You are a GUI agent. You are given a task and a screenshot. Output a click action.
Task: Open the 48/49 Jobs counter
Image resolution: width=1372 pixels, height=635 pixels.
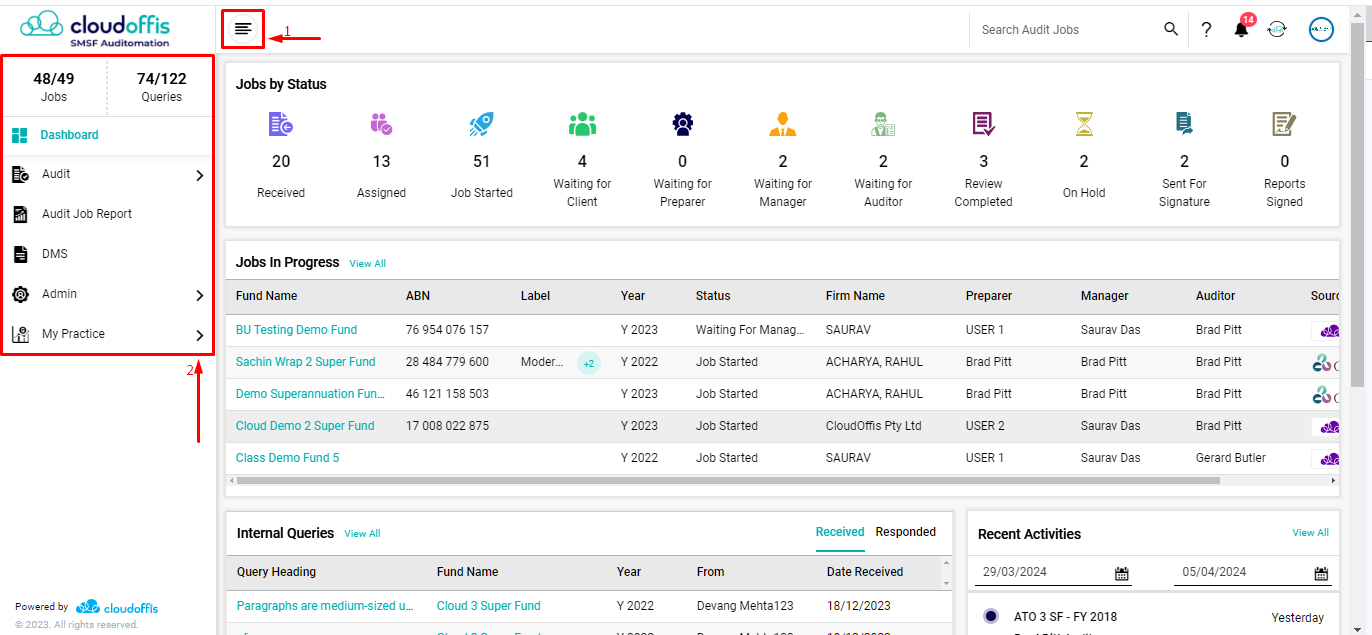tap(54, 87)
